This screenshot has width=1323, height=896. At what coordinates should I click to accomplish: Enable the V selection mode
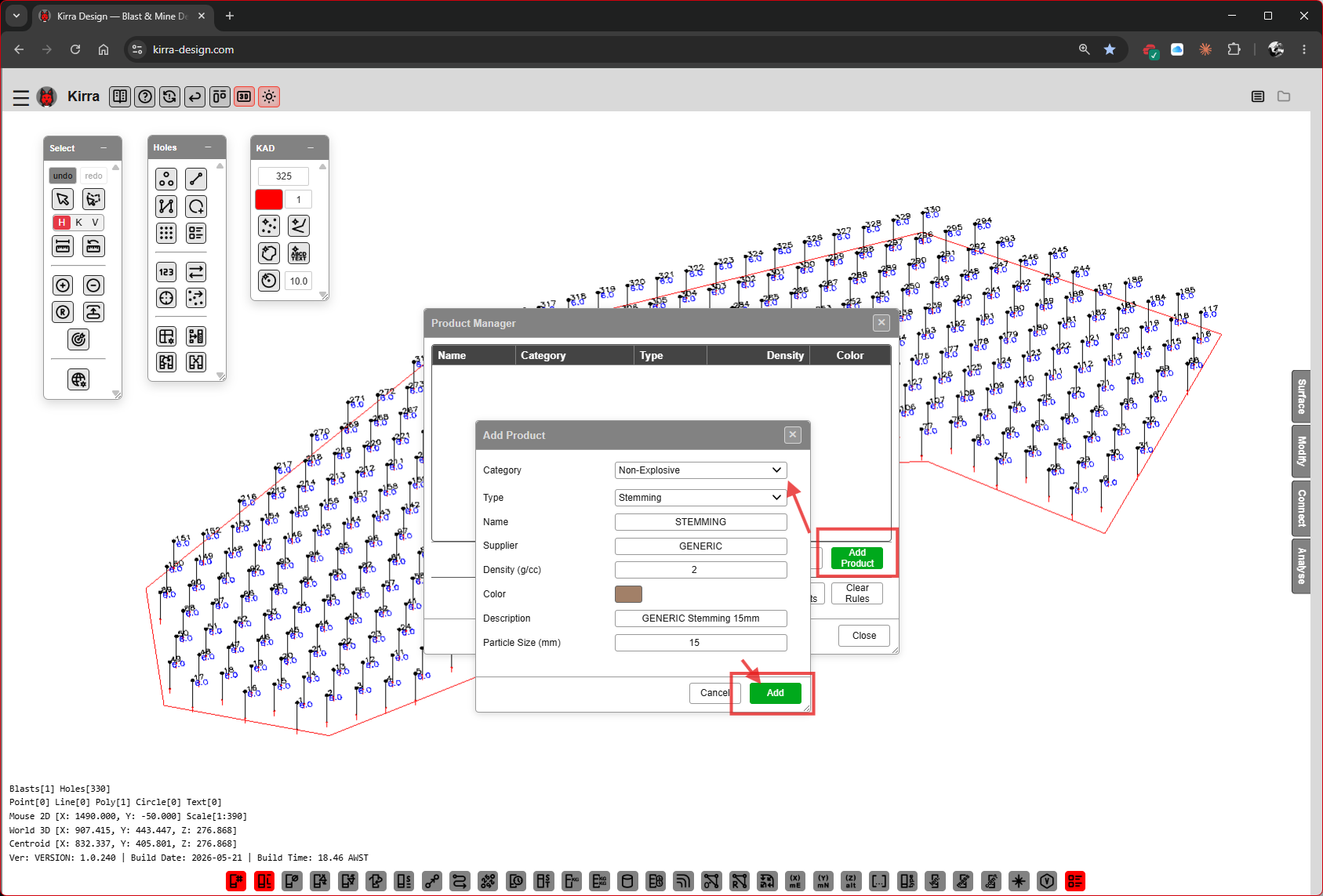tap(95, 223)
